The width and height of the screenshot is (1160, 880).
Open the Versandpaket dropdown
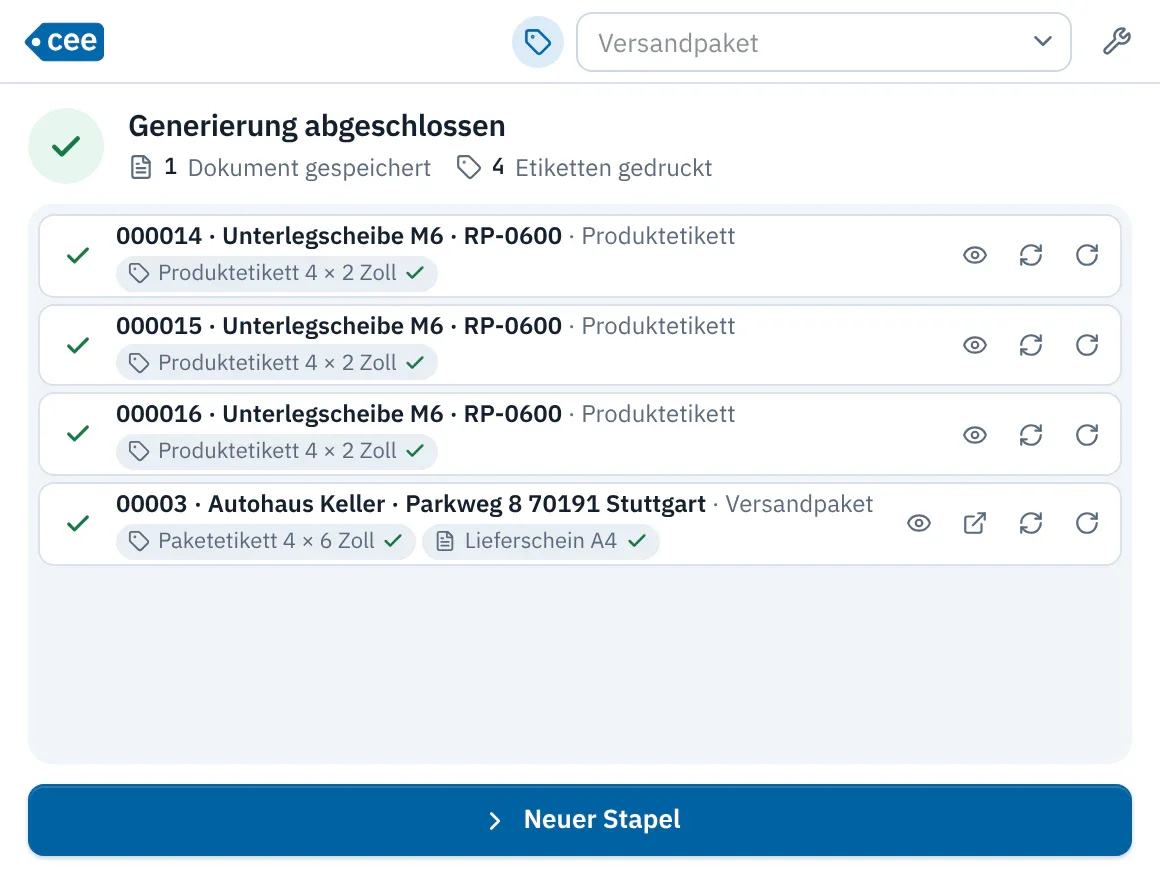pyautogui.click(x=823, y=42)
